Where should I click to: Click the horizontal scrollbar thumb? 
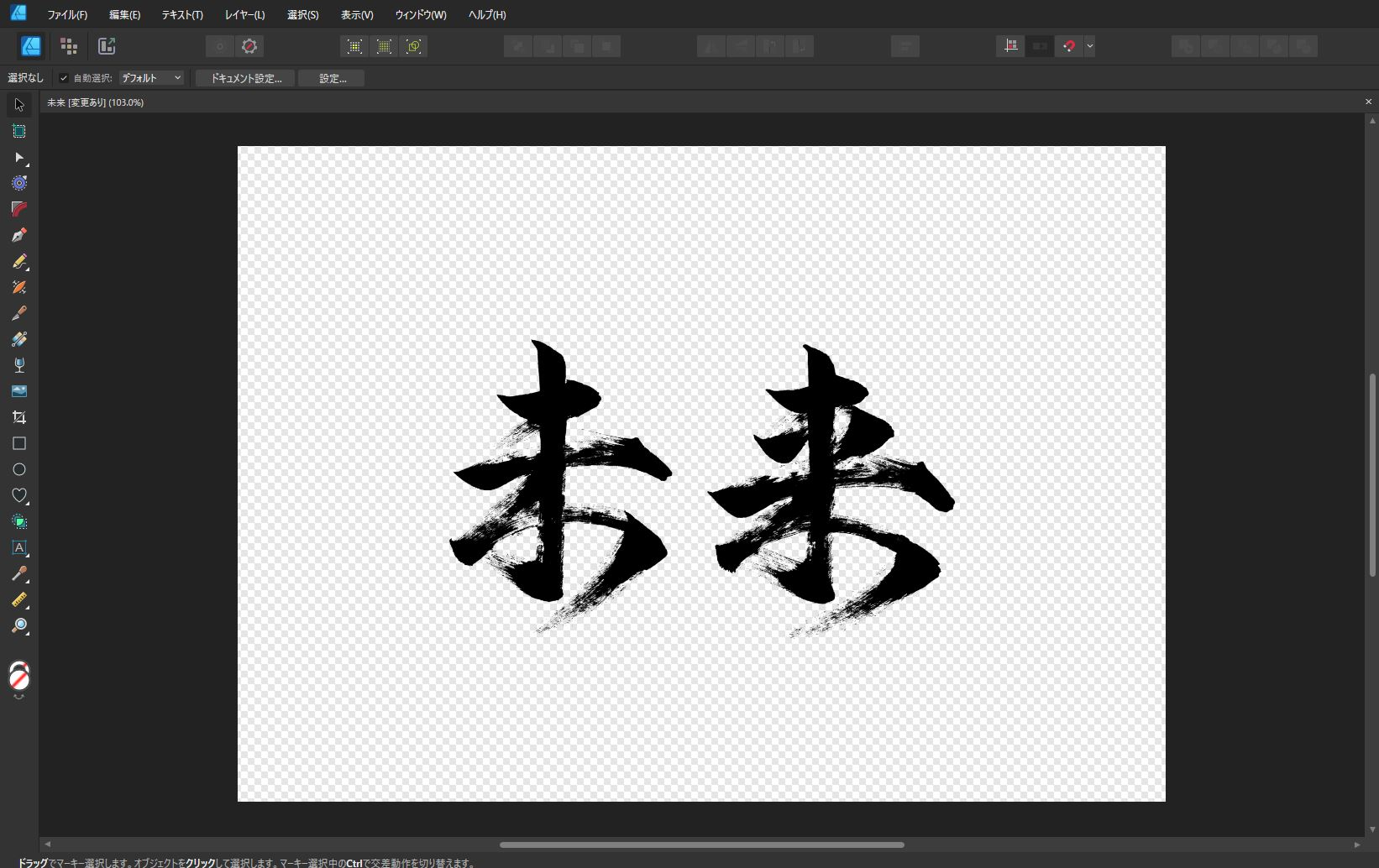pos(702,844)
